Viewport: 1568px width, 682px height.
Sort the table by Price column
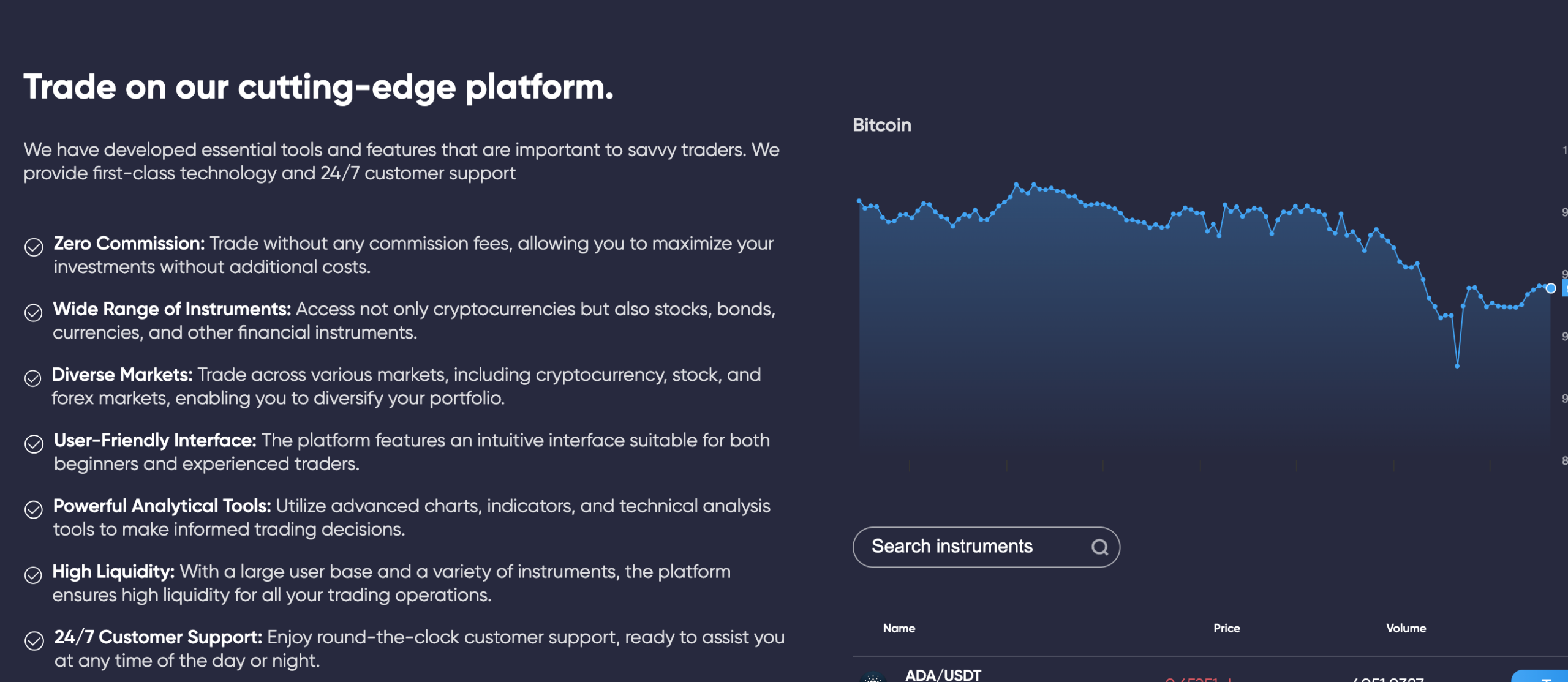[1227, 628]
